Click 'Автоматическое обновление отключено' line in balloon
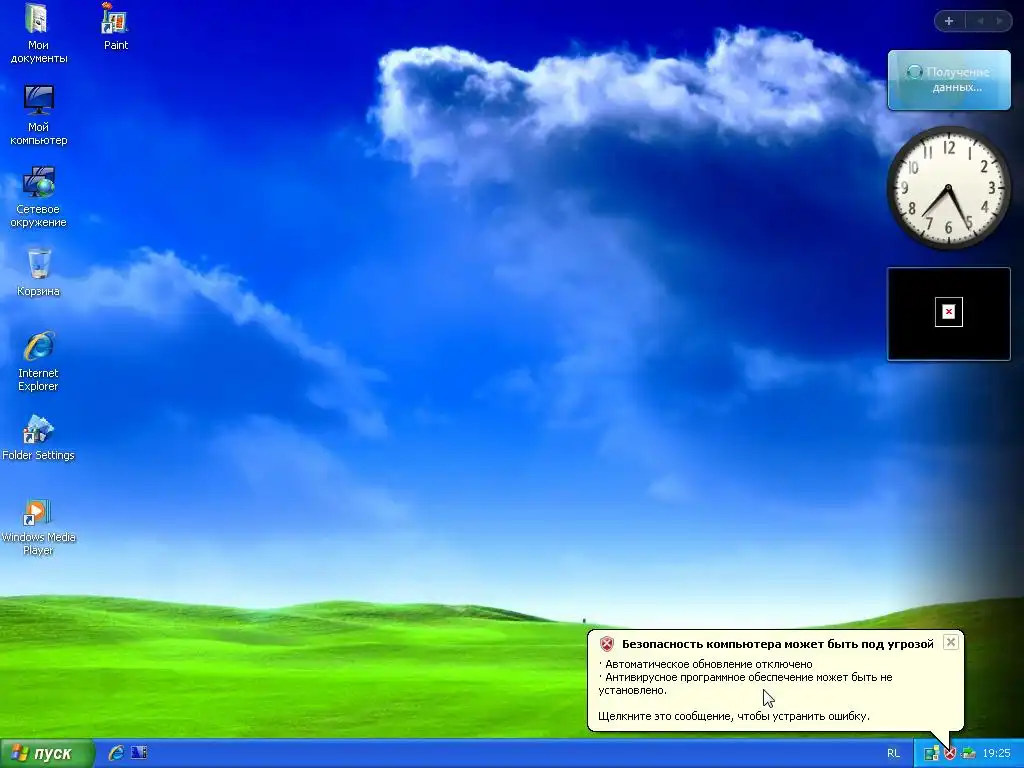The height and width of the screenshot is (768, 1024). pos(709,664)
